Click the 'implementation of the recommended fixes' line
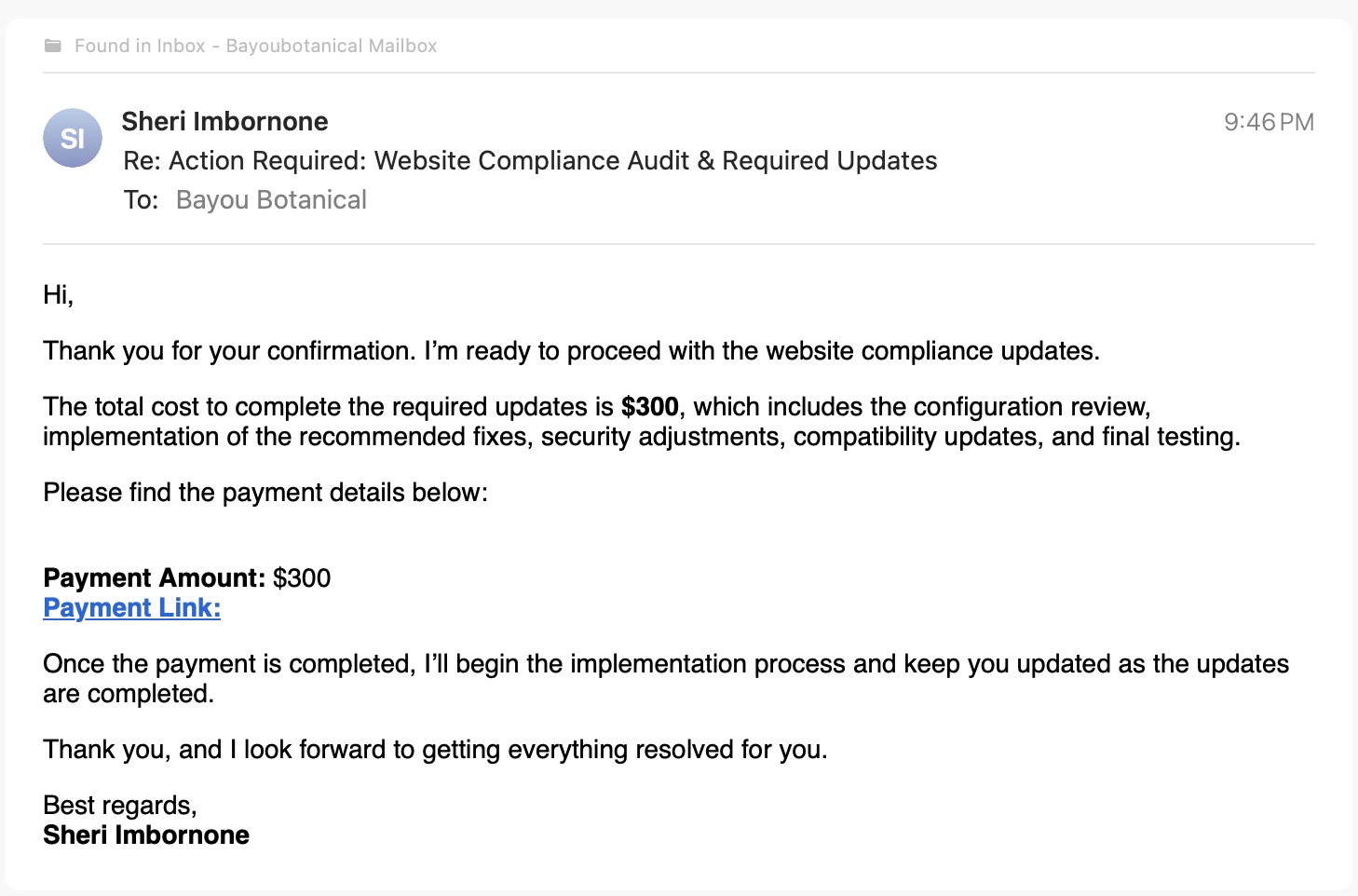 click(642, 437)
